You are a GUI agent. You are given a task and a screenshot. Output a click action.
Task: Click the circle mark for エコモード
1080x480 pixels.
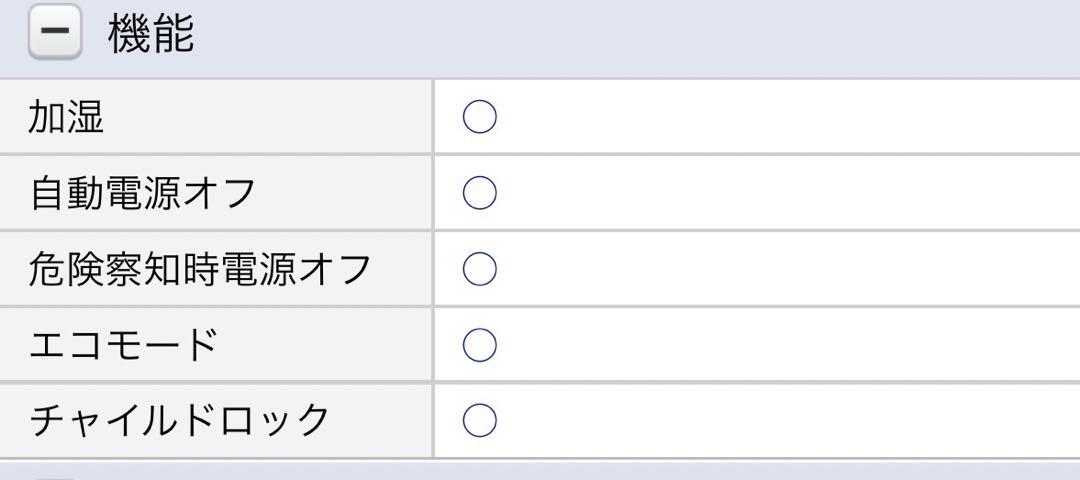tap(479, 345)
